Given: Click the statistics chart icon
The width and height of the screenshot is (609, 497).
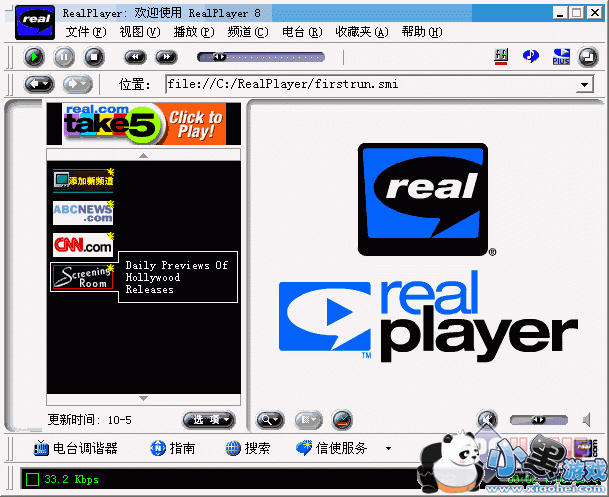Looking at the screenshot, I should [342, 420].
